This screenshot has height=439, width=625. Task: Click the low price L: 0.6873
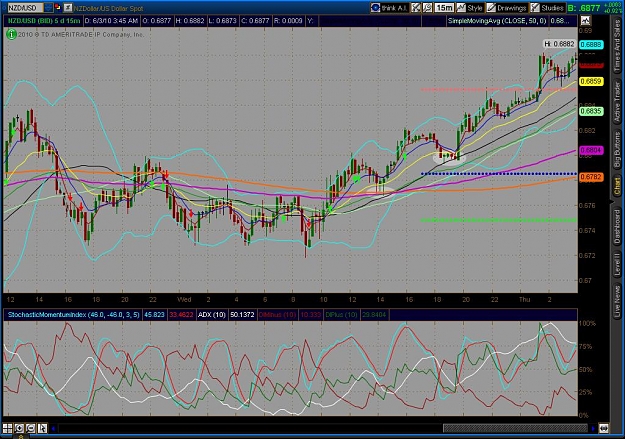(222, 21)
